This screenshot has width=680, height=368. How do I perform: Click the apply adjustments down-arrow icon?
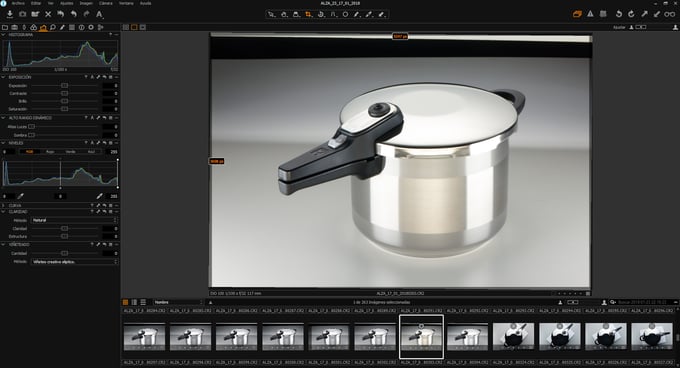coord(657,14)
